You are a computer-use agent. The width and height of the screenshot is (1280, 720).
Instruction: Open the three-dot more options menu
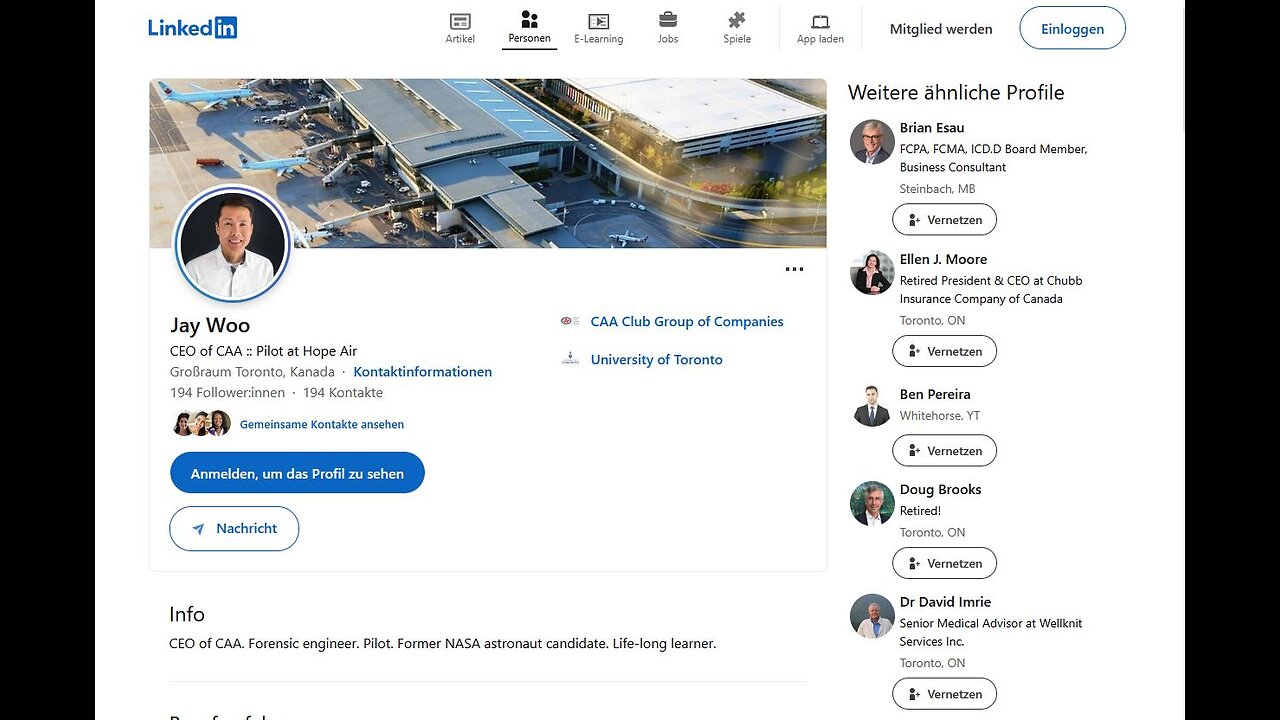coord(794,269)
